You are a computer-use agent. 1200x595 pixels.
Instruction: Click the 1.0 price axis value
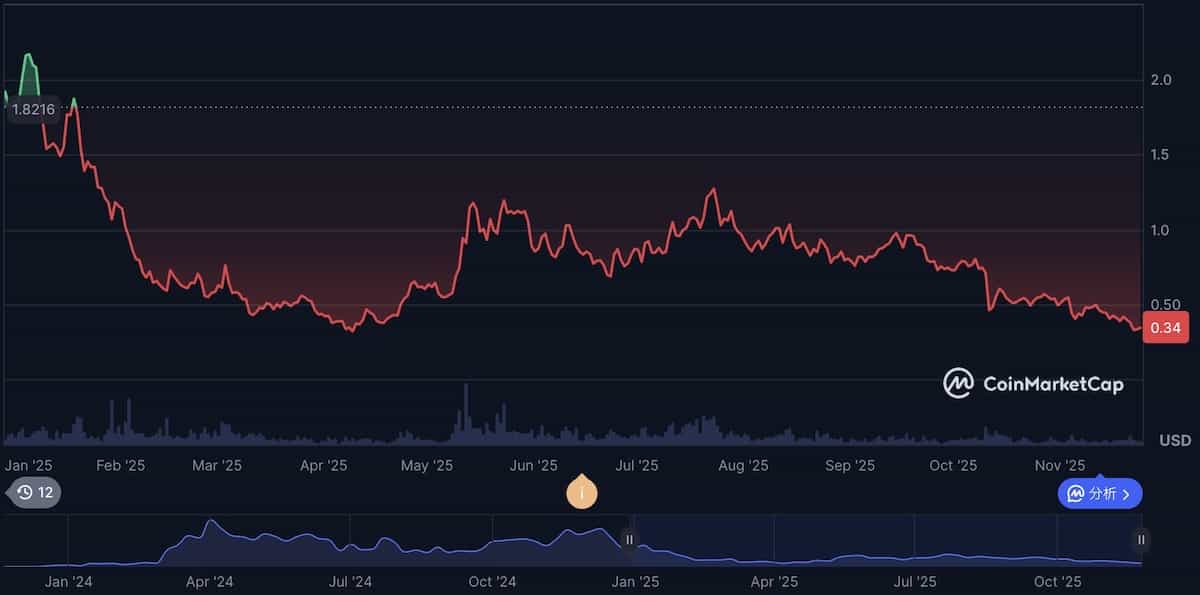(1160, 230)
